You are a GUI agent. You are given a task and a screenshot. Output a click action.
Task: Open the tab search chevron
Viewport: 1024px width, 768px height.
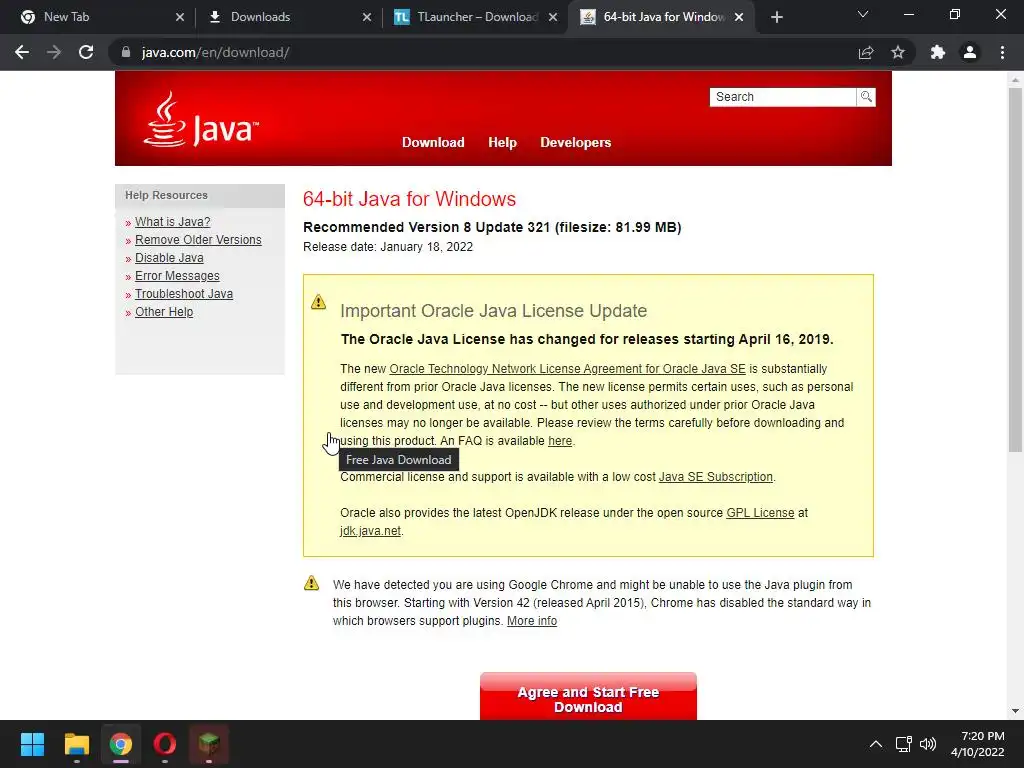pos(863,14)
